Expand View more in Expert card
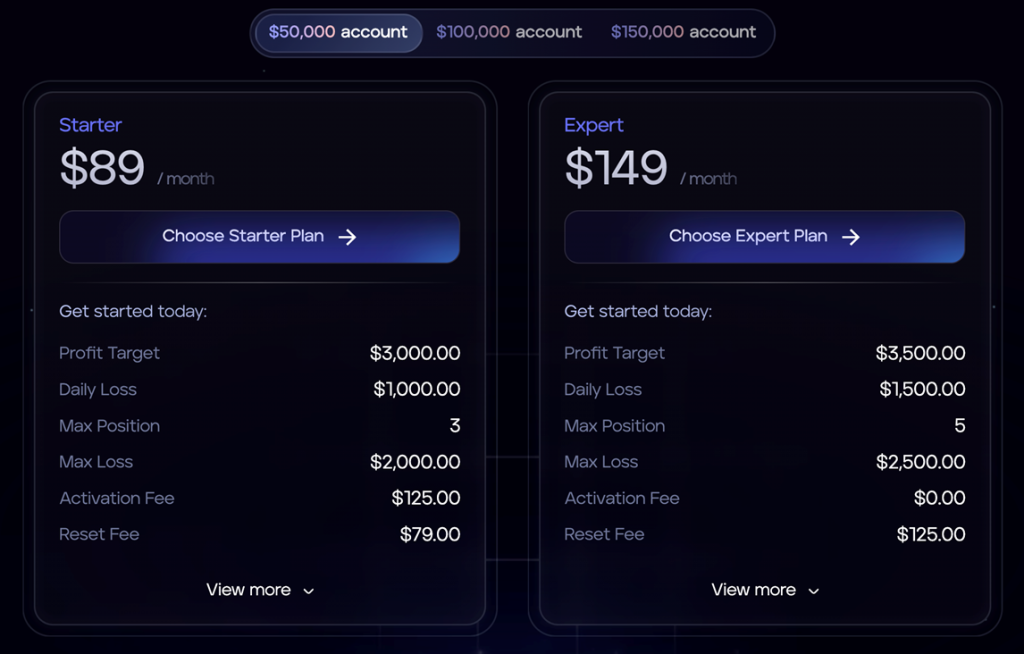The width and height of the screenshot is (1024, 654). point(765,590)
